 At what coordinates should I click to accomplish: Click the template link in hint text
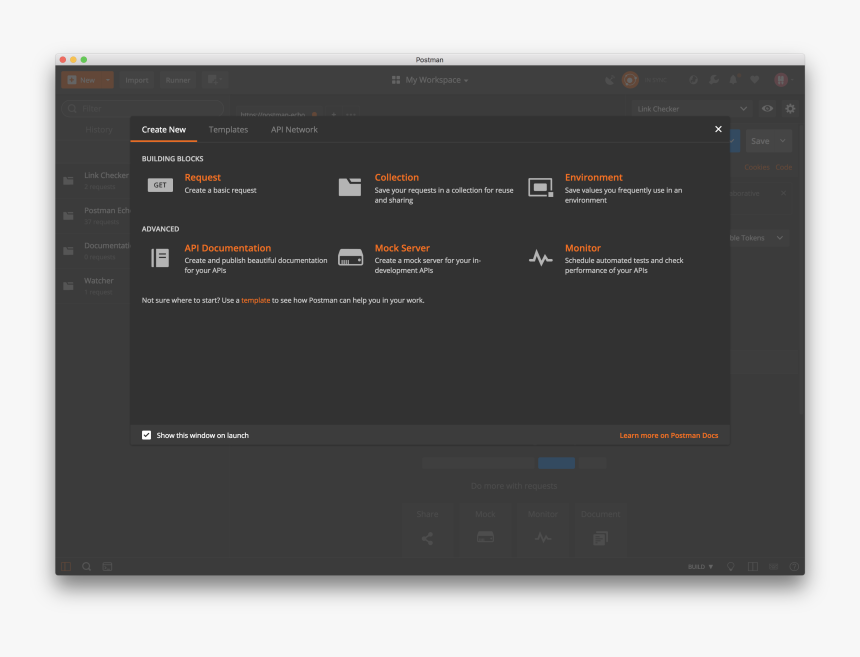click(x=255, y=300)
